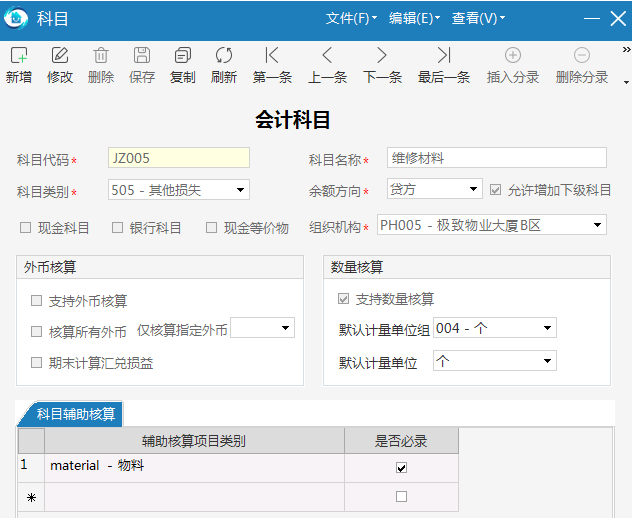Click the 辅助核算项目类别 column header
The height and width of the screenshot is (518, 632).
point(194,441)
